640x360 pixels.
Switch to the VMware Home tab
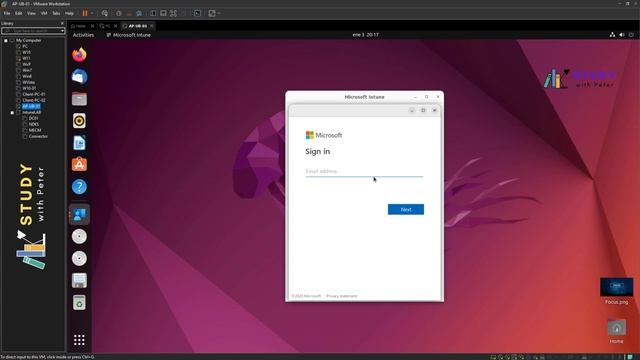click(x=79, y=26)
